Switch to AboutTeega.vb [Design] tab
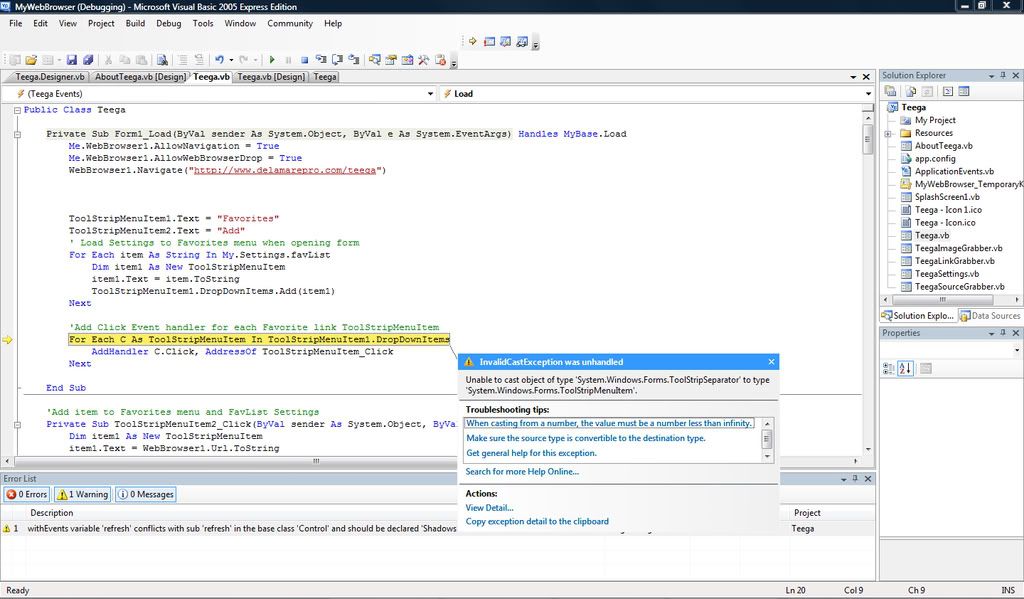The image size is (1024, 599). click(140, 76)
